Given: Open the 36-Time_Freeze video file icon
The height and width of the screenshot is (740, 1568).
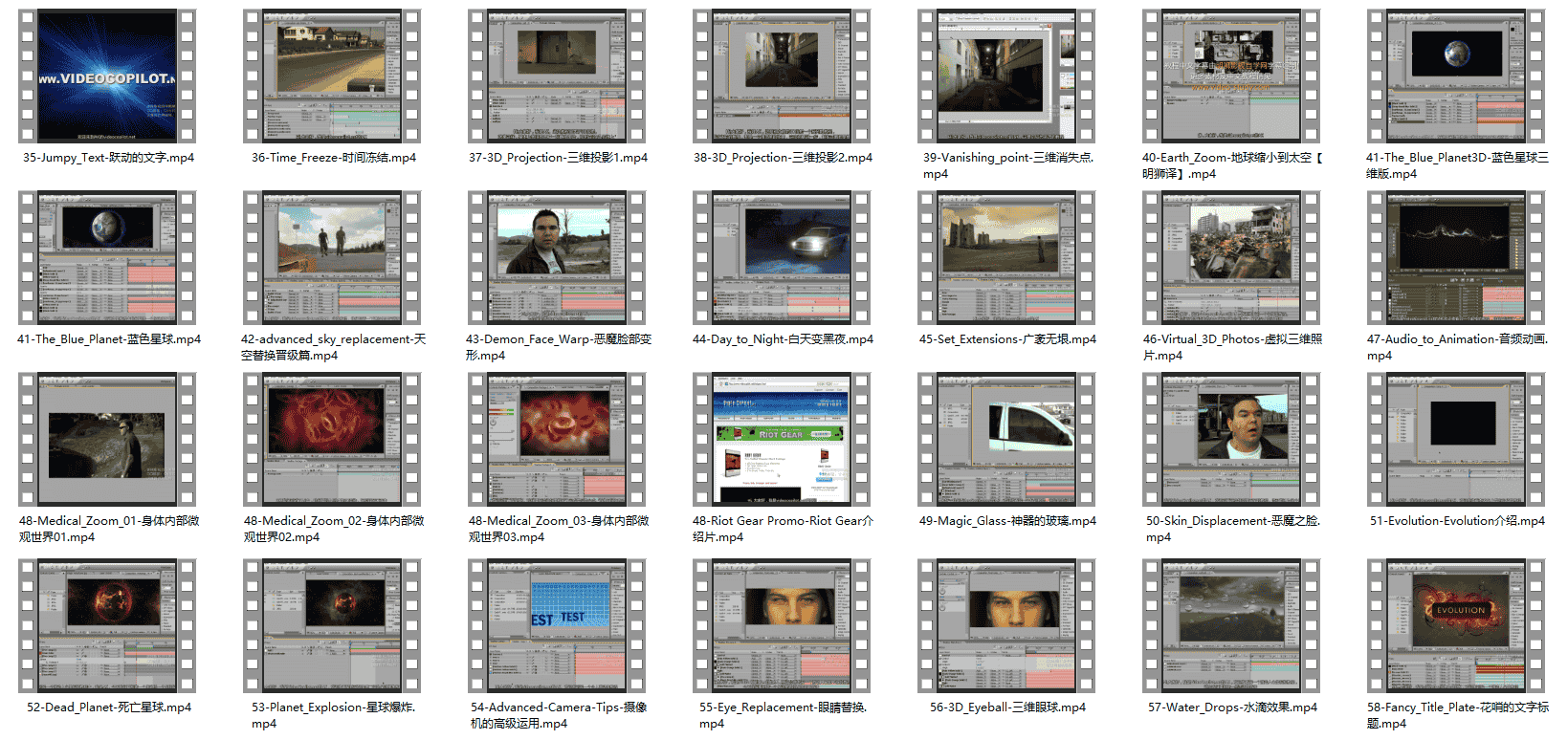Looking at the screenshot, I should (332, 76).
